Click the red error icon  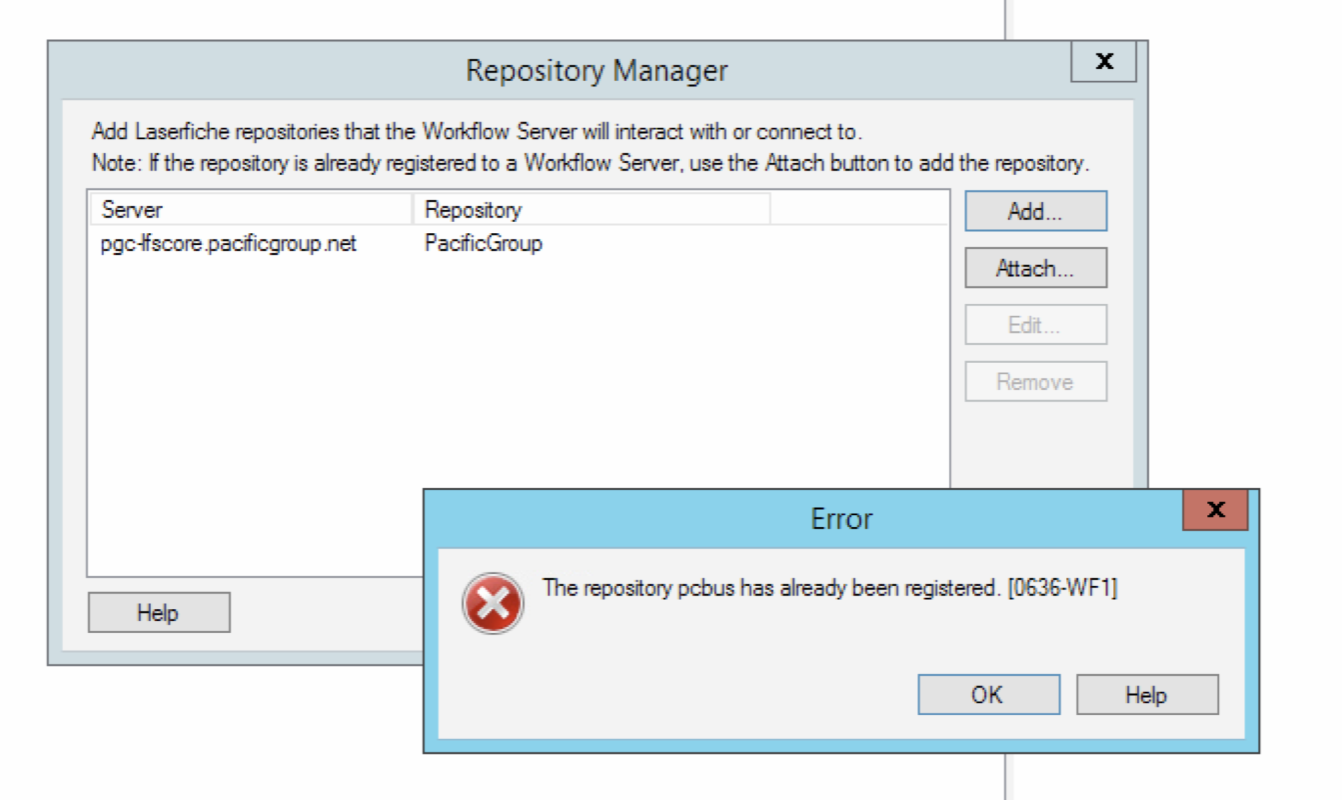(493, 603)
